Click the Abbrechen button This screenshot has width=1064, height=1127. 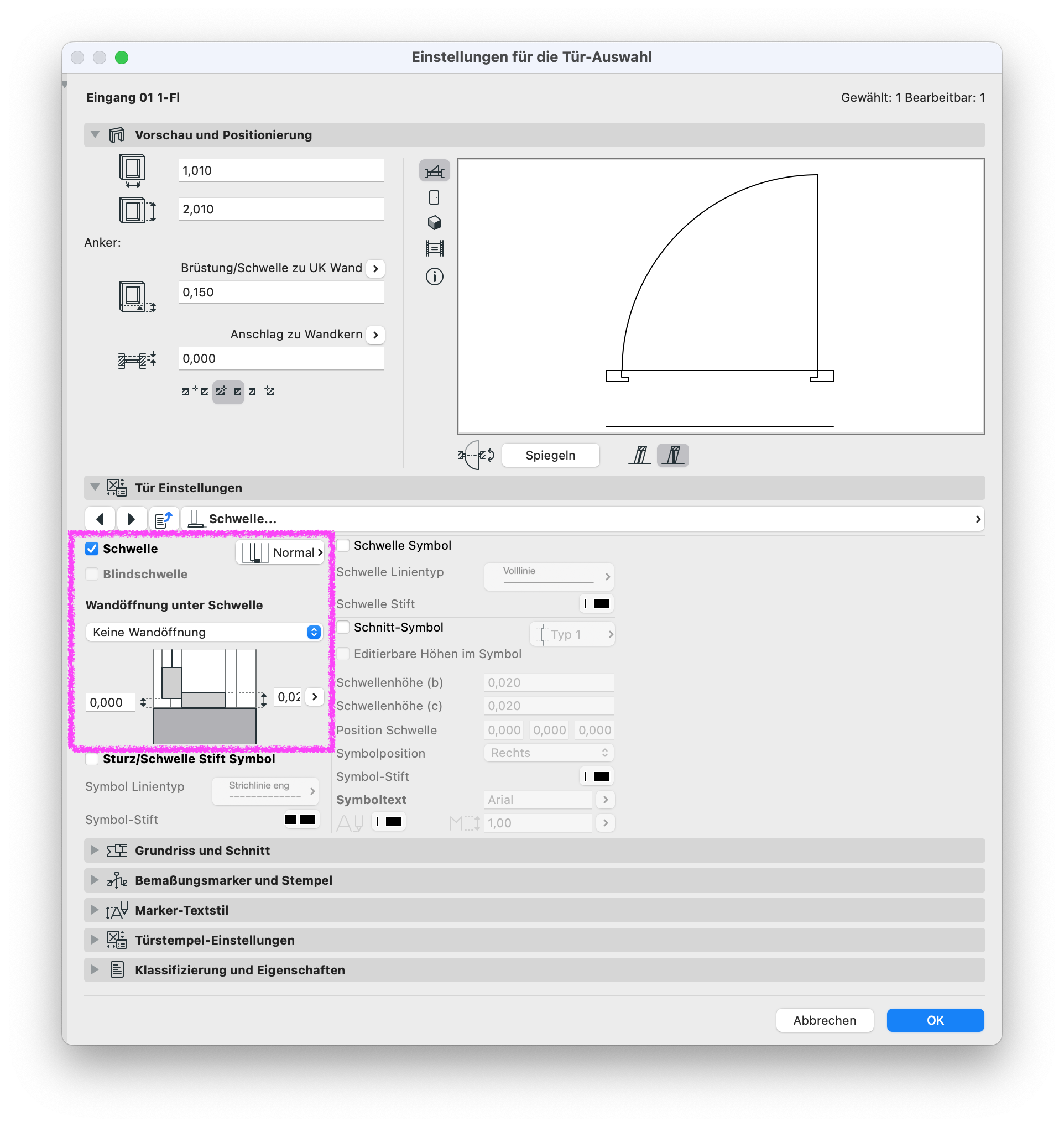(825, 1020)
